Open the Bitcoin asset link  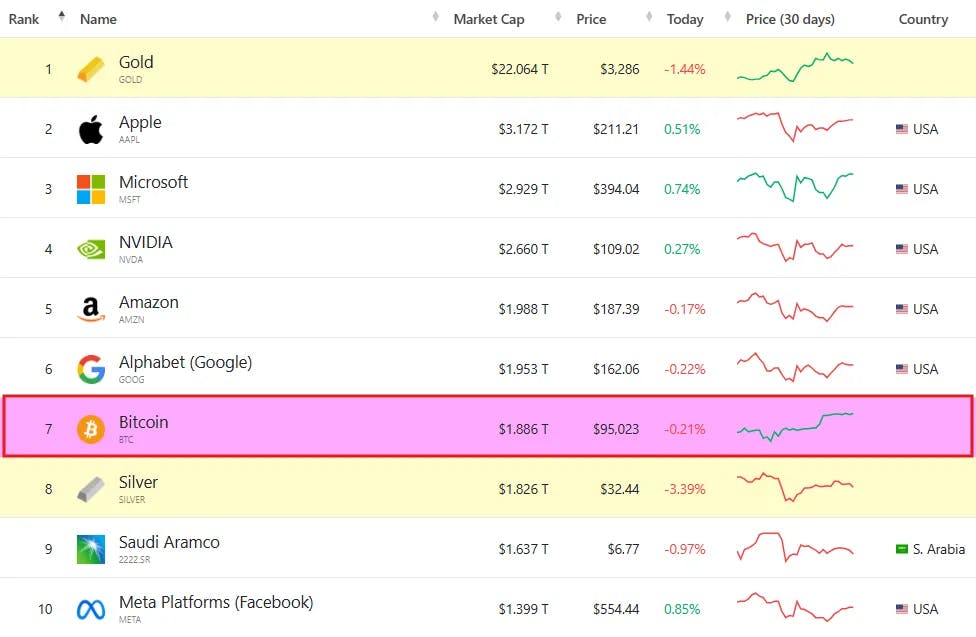click(143, 422)
